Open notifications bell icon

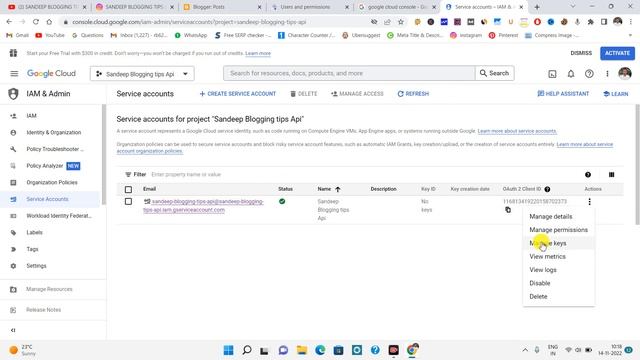[x=571, y=74]
